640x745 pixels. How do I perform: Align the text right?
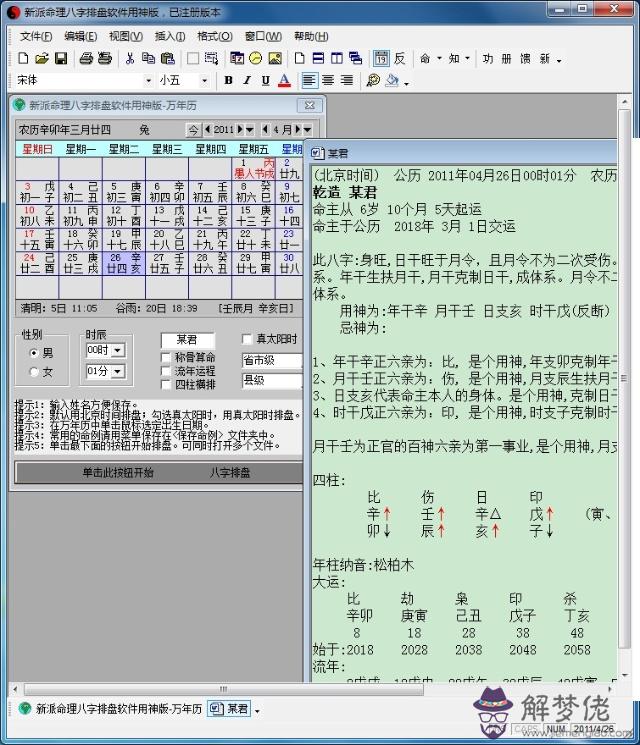coord(347,80)
